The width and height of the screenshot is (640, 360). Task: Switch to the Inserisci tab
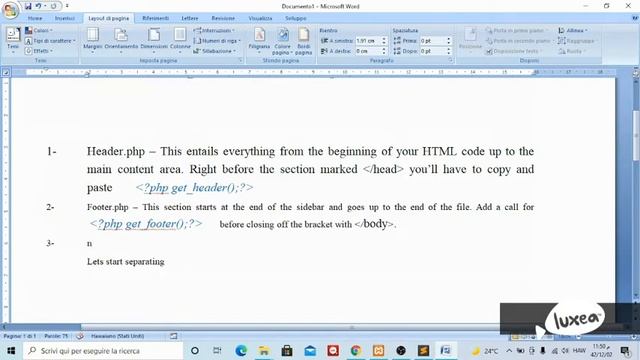(64, 18)
